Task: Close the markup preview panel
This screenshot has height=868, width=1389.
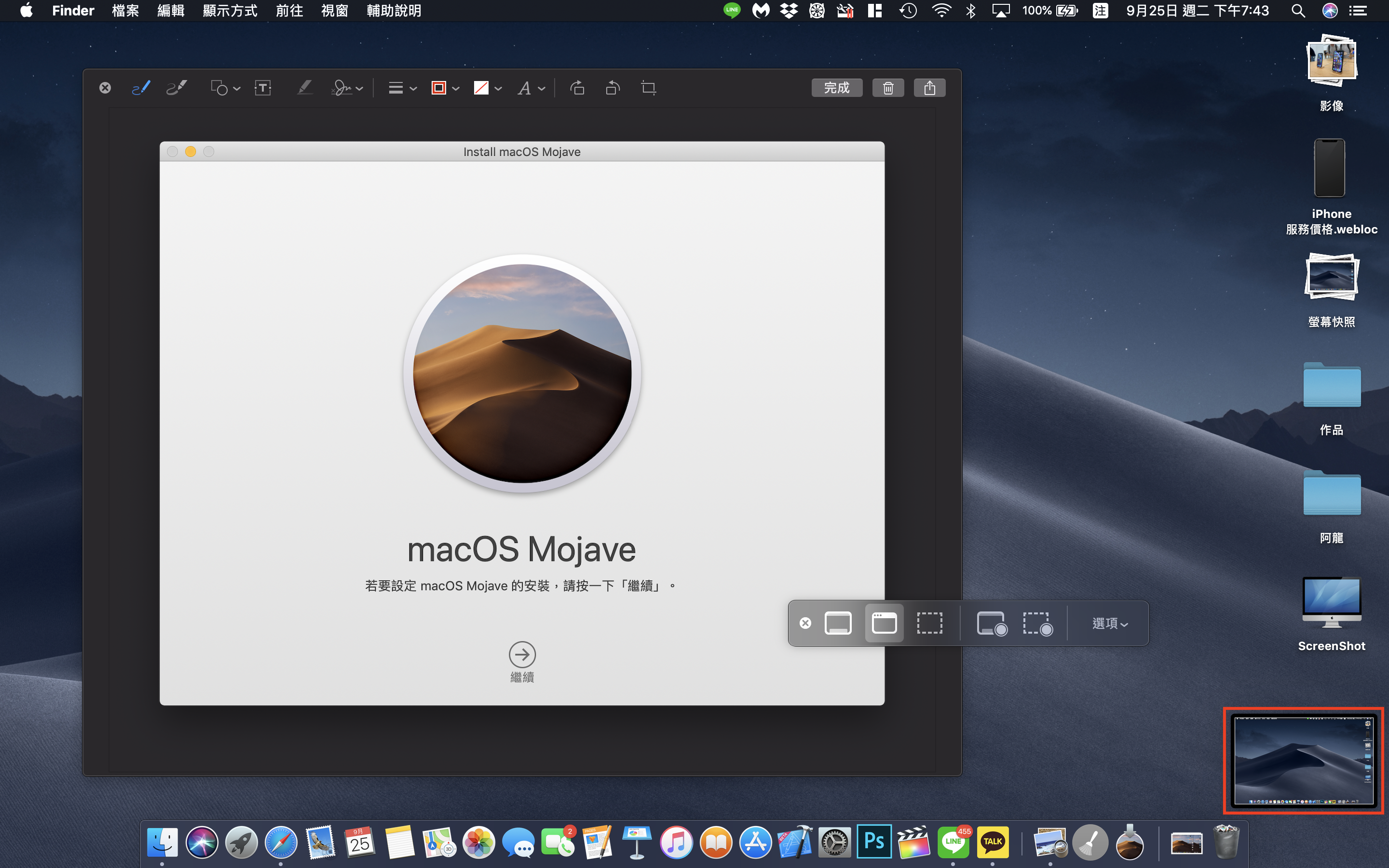Action: [105, 88]
